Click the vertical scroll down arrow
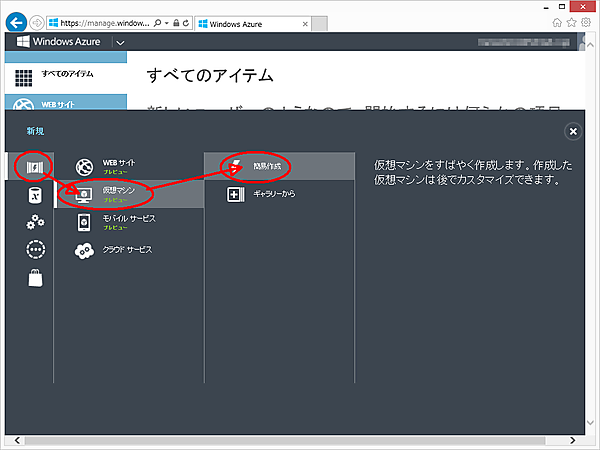This screenshot has height=450, width=600. (590, 423)
